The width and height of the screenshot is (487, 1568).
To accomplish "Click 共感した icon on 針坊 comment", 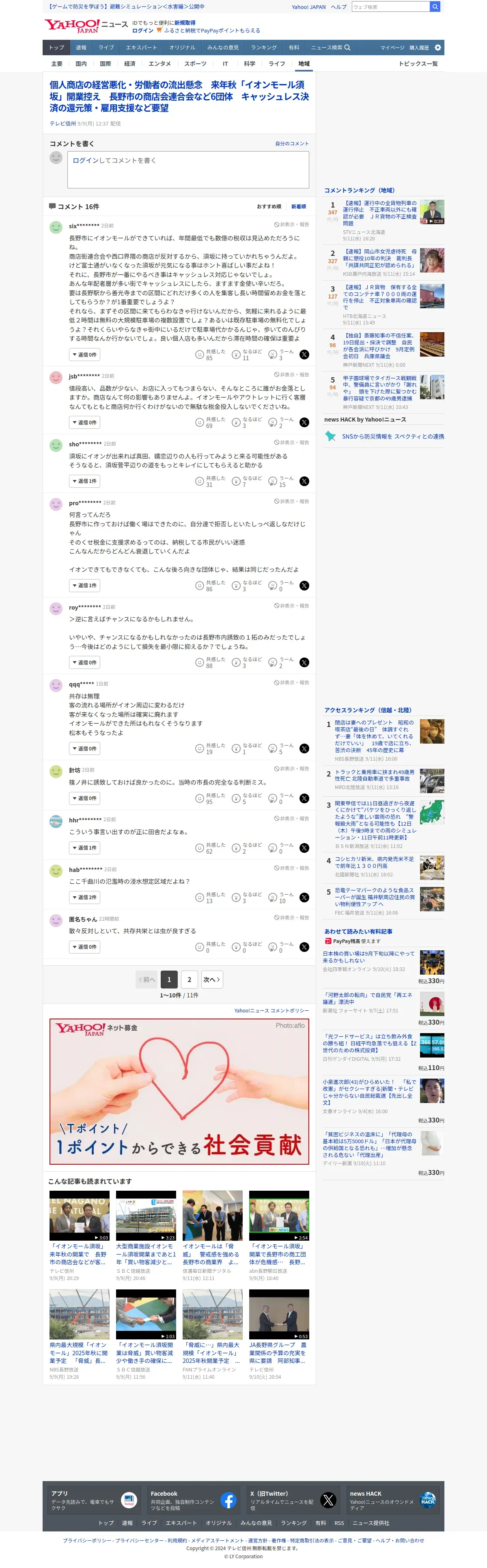I will pyautogui.click(x=199, y=798).
